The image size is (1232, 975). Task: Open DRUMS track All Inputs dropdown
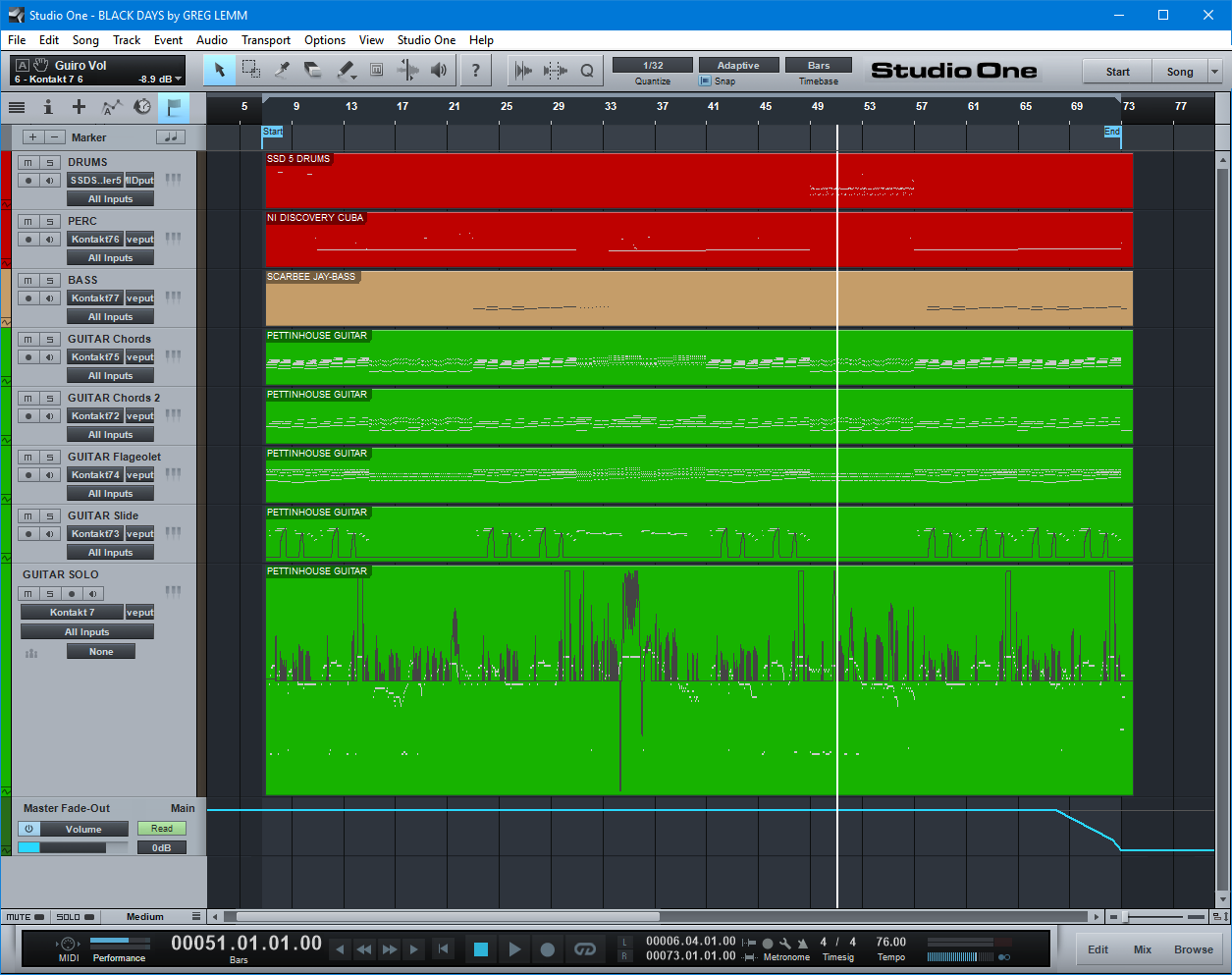click(x=110, y=199)
